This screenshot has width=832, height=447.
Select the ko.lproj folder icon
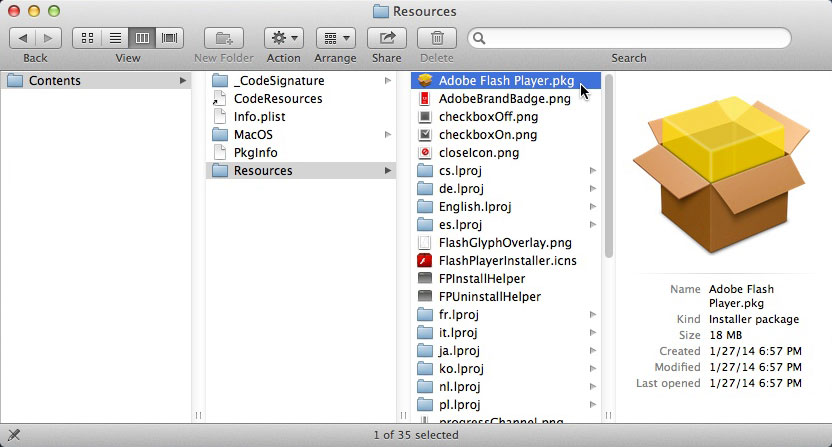click(x=424, y=368)
